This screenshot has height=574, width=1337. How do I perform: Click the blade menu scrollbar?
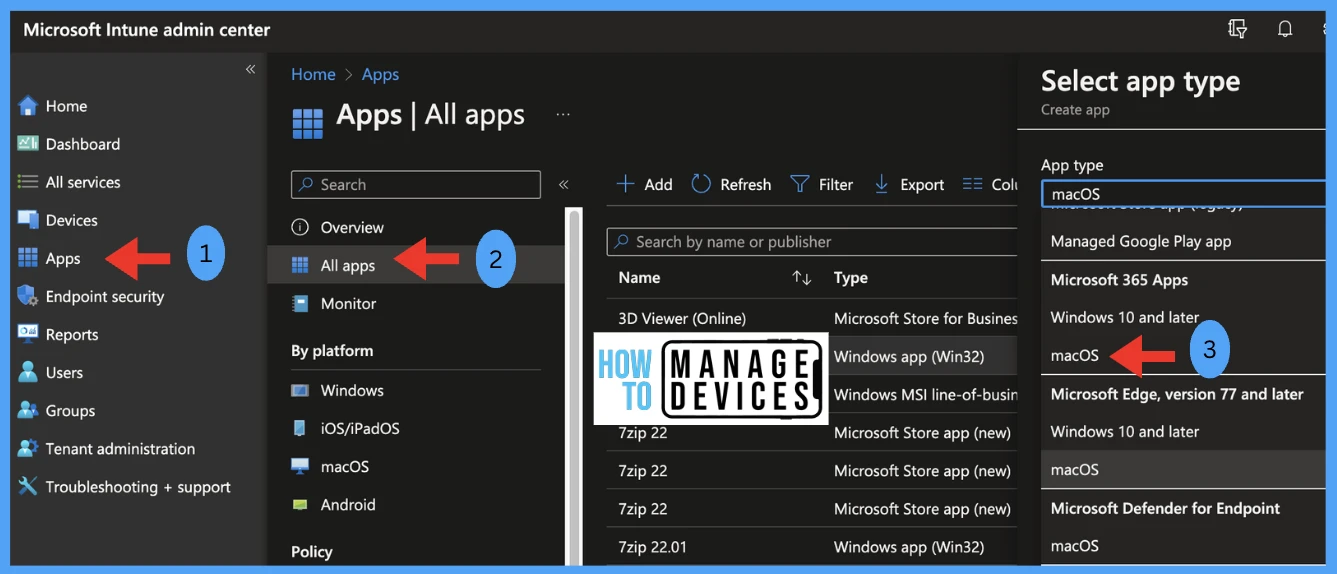574,387
